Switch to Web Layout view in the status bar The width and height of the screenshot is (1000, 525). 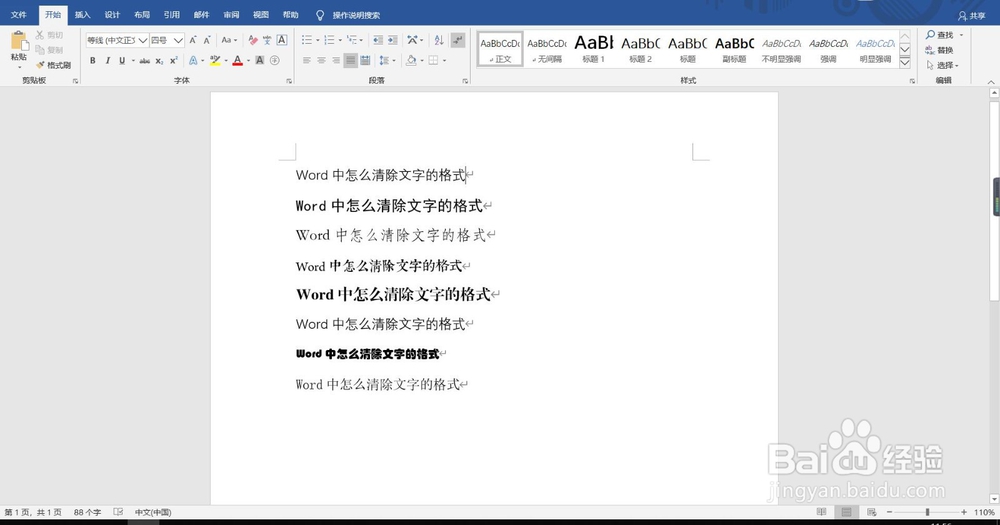(x=871, y=512)
